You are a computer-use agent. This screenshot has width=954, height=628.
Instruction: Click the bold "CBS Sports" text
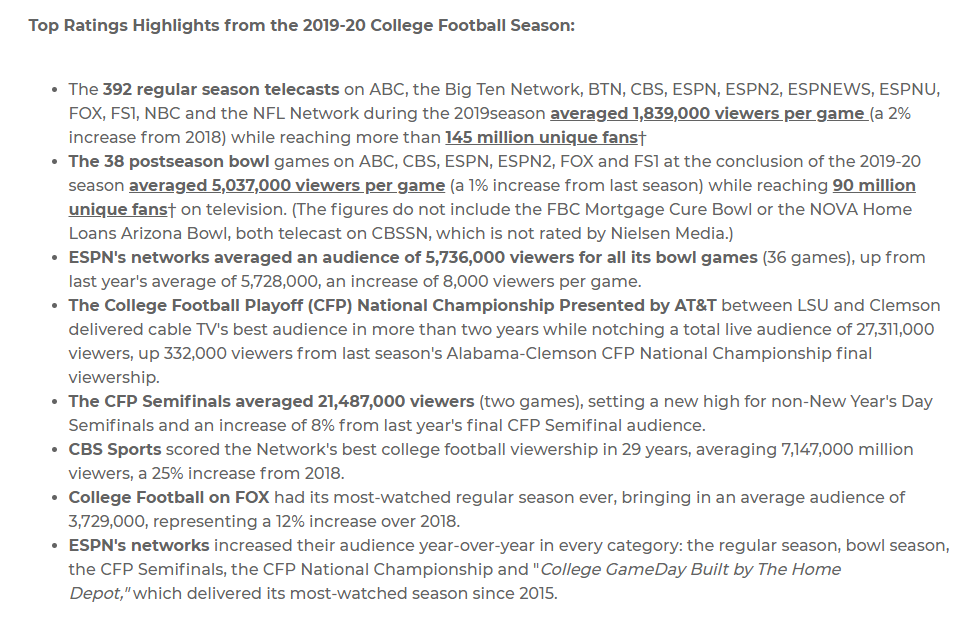point(115,449)
